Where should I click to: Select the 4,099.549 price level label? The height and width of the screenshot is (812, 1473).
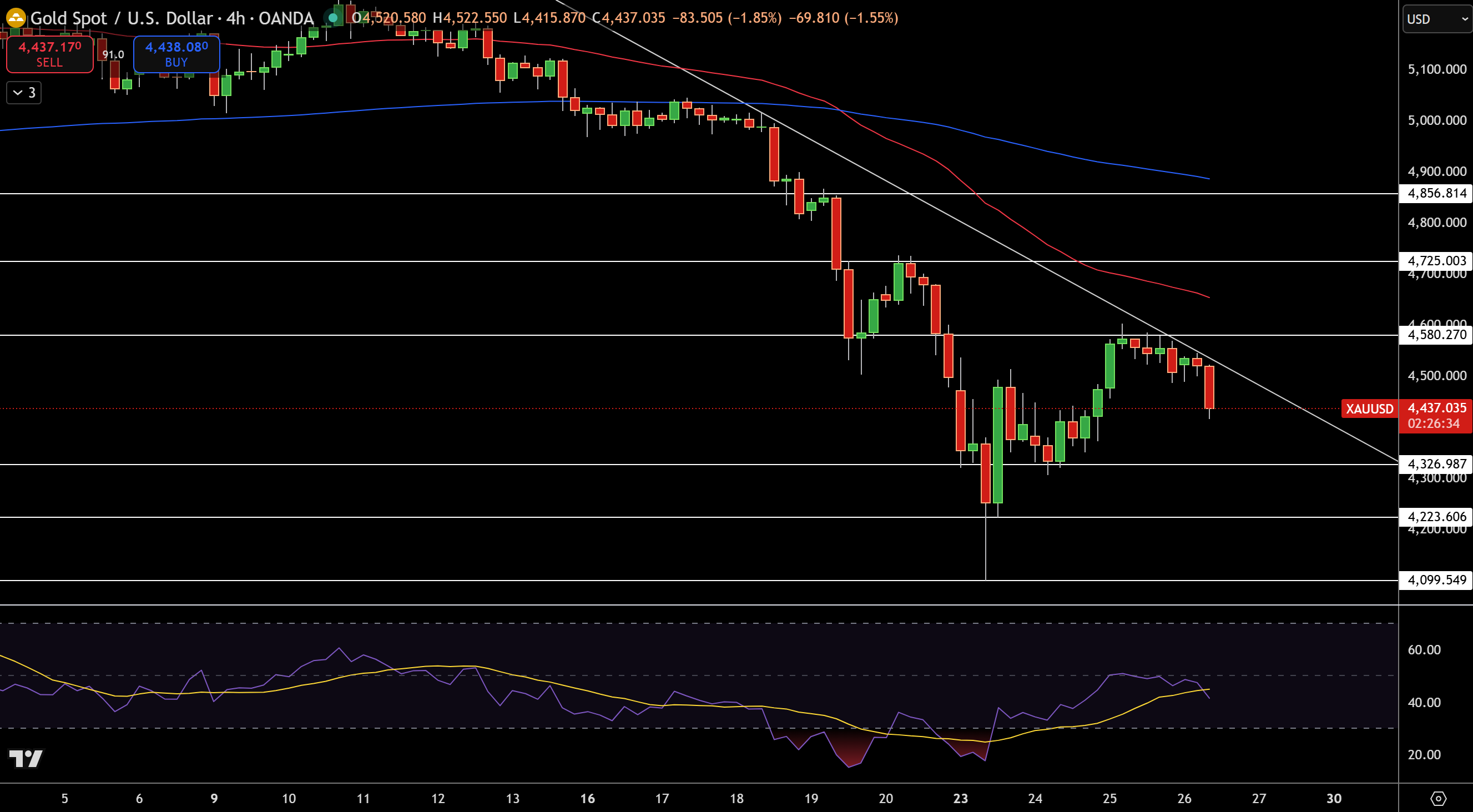click(1436, 580)
